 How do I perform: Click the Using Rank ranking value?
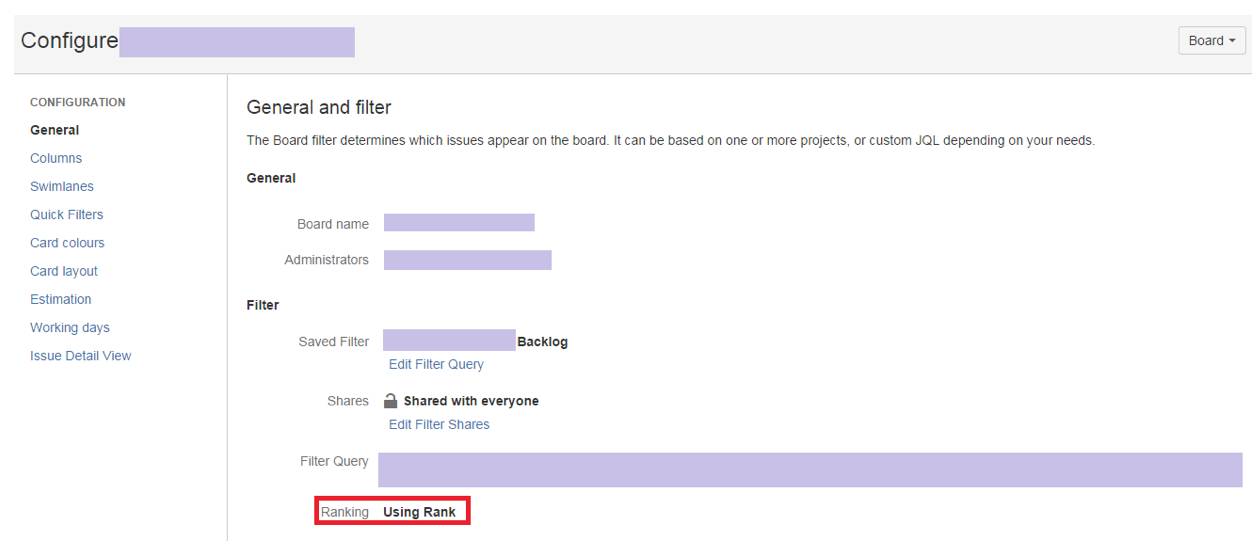coord(419,513)
